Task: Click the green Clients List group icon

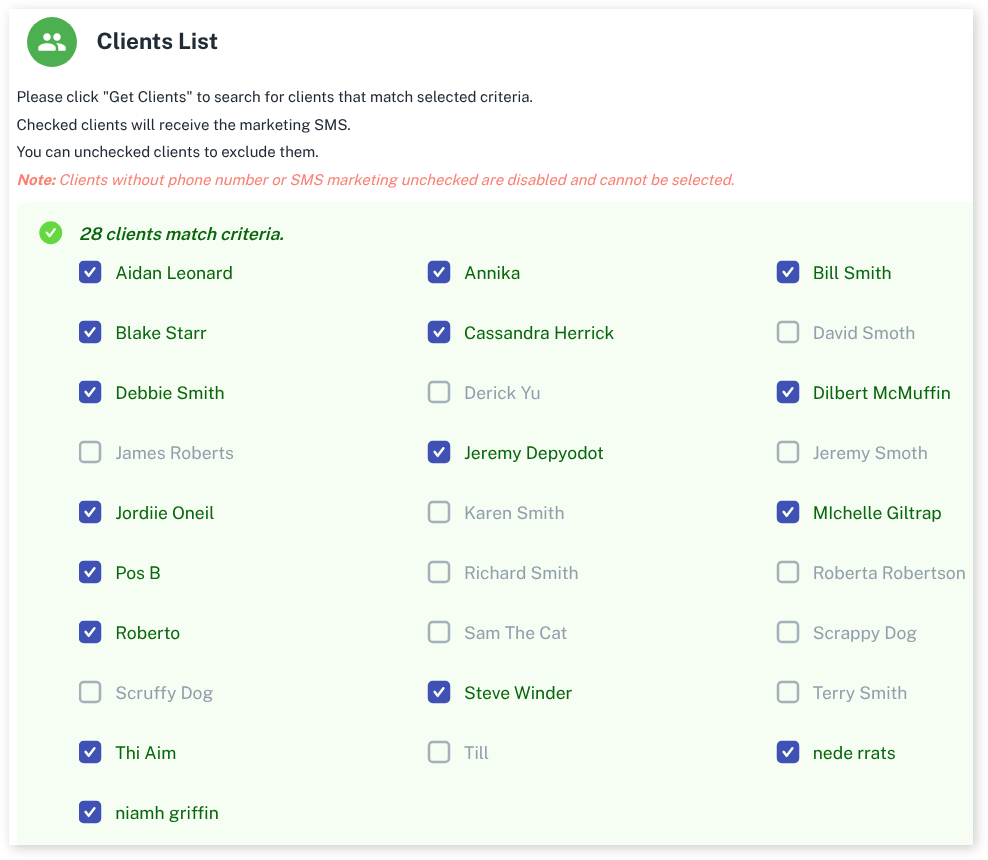Action: pyautogui.click(x=52, y=42)
